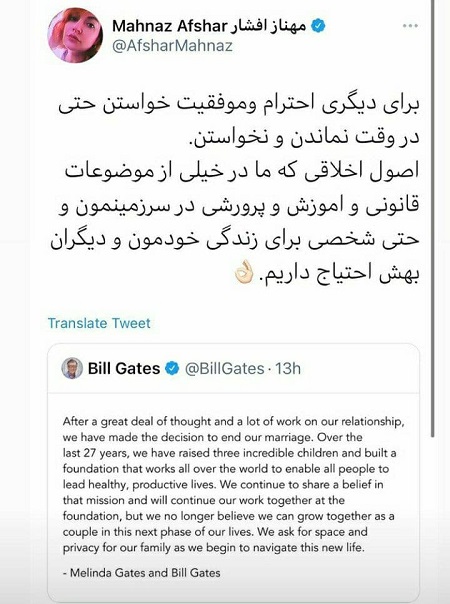Image resolution: width=450 pixels, height=604 pixels.
Task: Click the Melinda Gates and Bill Gates signature
Action: (x=141, y=573)
